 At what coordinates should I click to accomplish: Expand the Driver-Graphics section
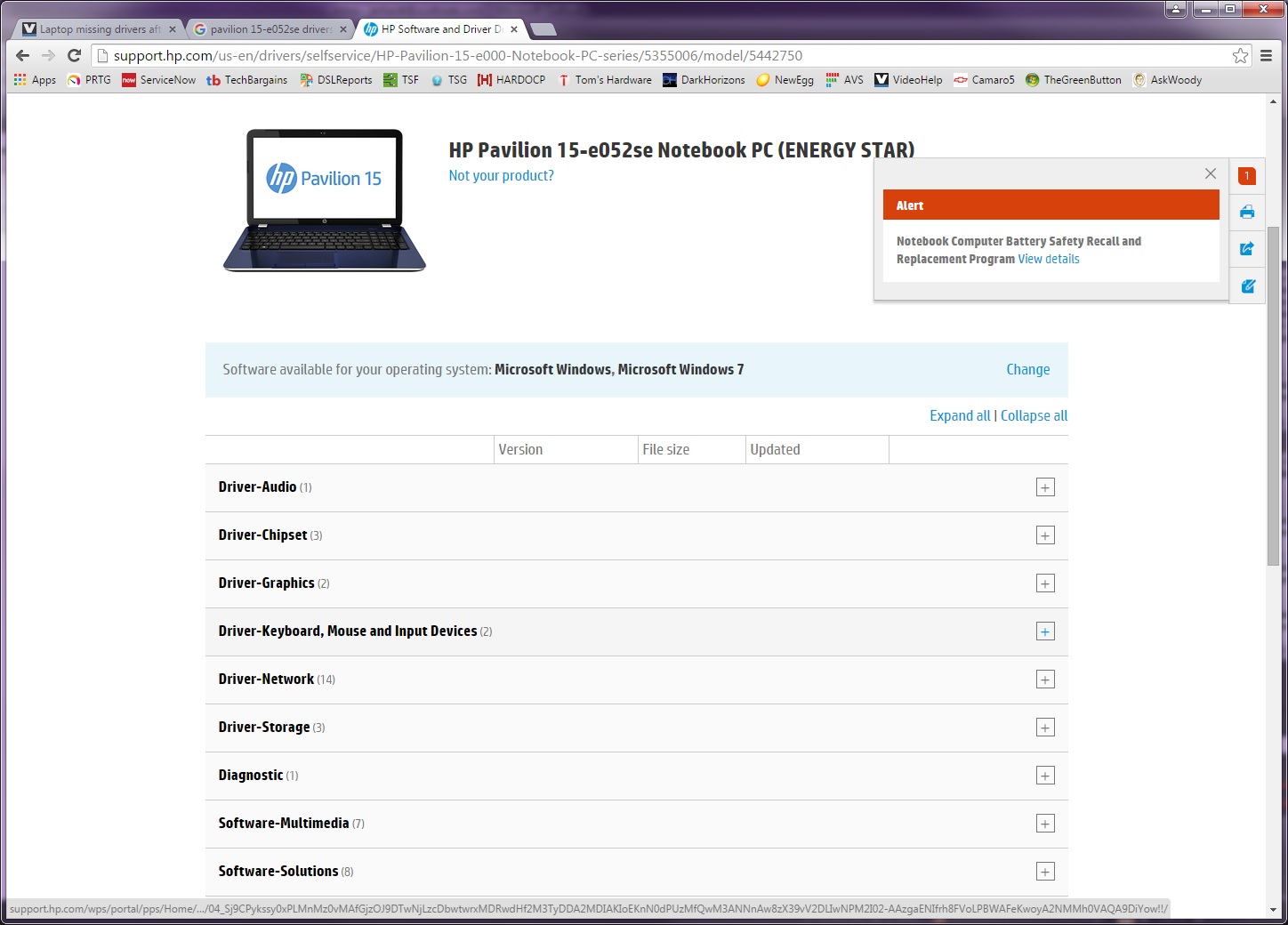[x=1045, y=583]
